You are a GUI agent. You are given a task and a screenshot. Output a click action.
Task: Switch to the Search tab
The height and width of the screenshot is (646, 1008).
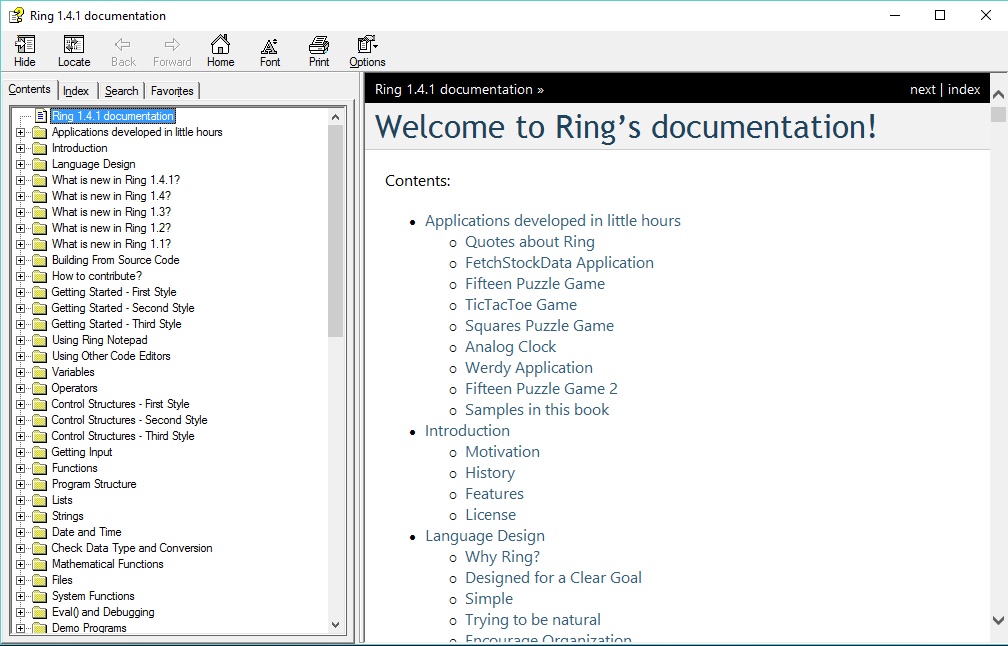(122, 91)
